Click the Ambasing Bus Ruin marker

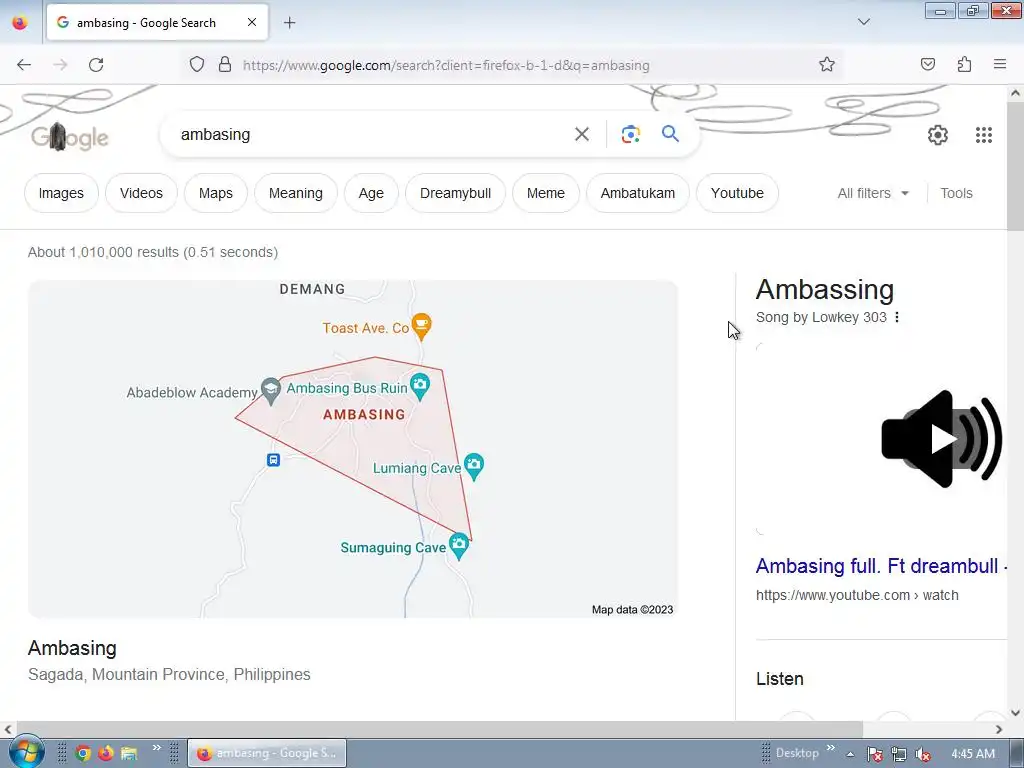pyautogui.click(x=420, y=387)
